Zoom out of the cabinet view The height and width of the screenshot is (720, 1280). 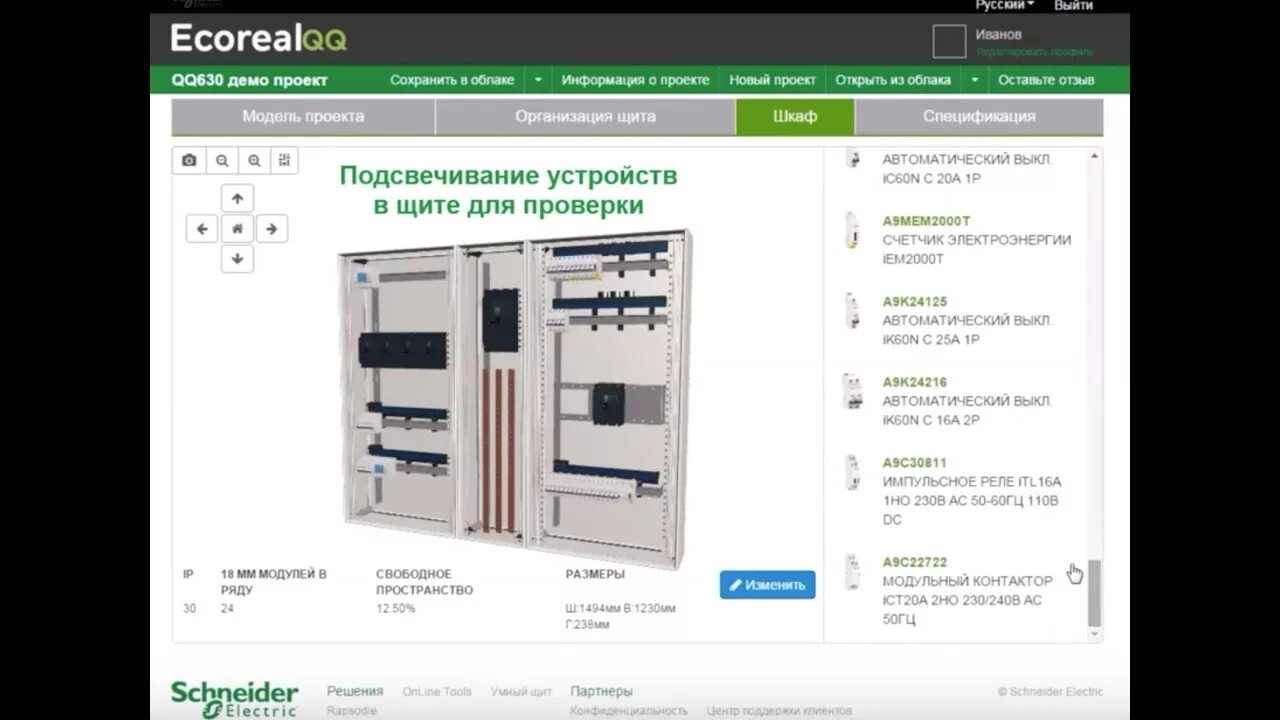pyautogui.click(x=222, y=160)
